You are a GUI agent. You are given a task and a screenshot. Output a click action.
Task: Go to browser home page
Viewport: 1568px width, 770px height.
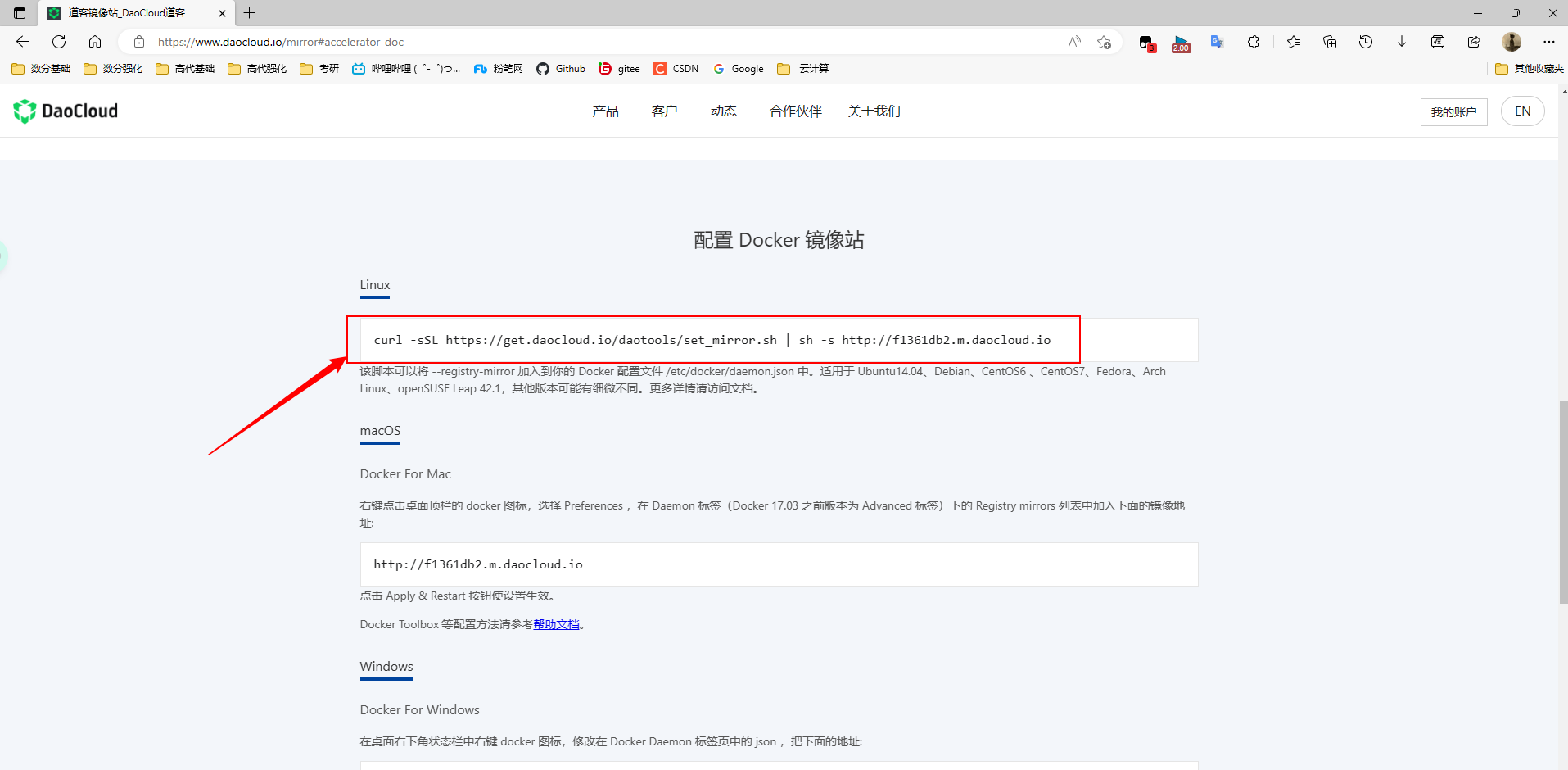coord(95,42)
